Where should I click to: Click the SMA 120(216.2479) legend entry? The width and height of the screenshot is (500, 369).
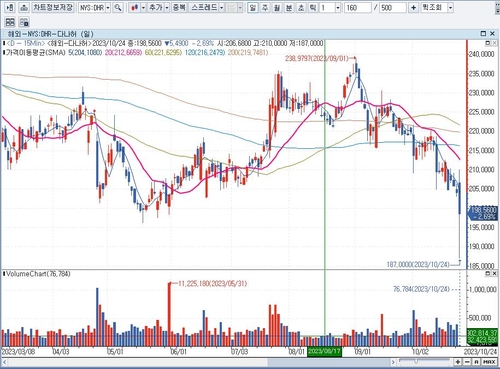point(205,53)
